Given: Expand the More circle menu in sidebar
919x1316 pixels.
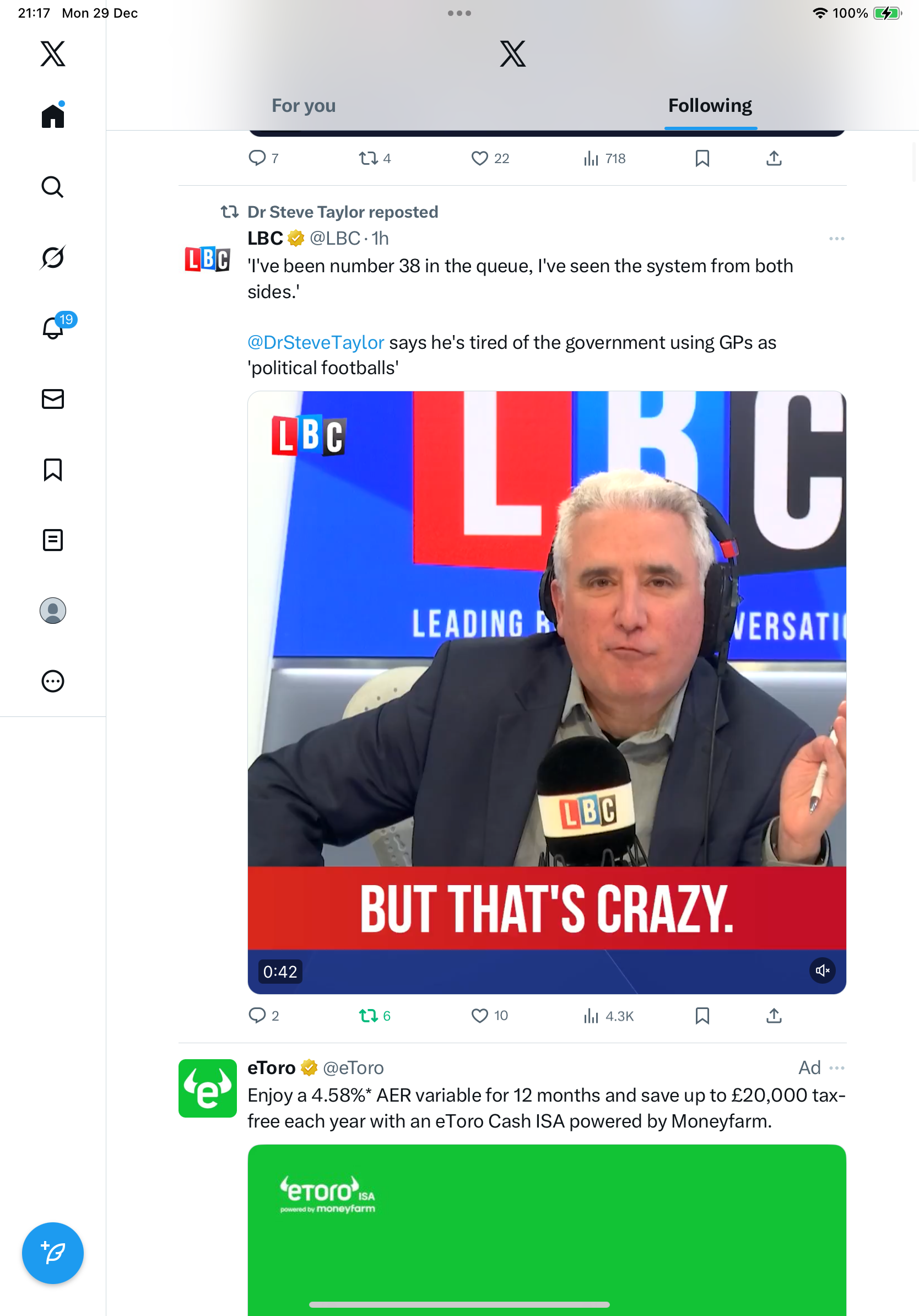Looking at the screenshot, I should pyautogui.click(x=53, y=681).
